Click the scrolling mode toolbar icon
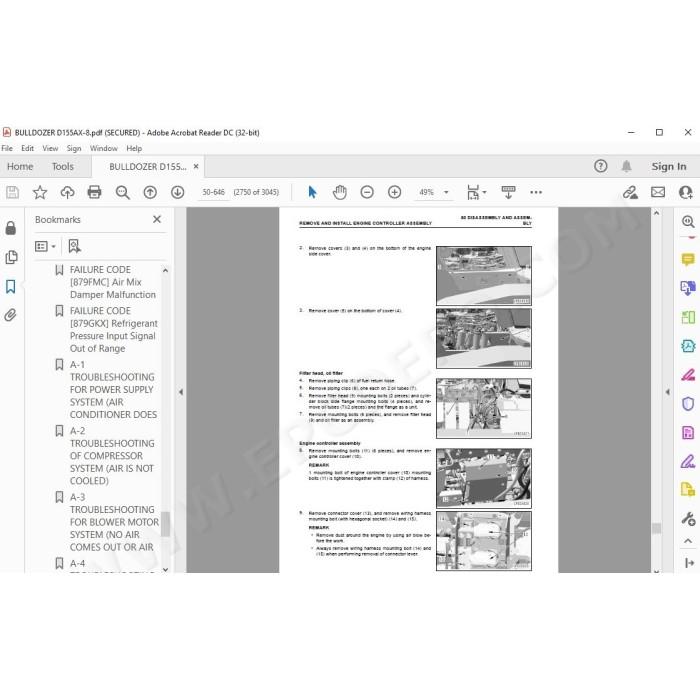This screenshot has width=700, height=700. click(508, 192)
